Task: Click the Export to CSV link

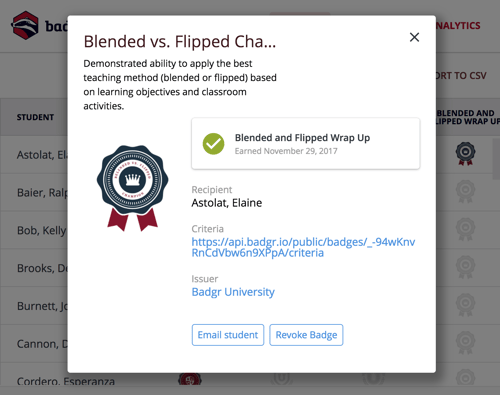Action: point(461,76)
